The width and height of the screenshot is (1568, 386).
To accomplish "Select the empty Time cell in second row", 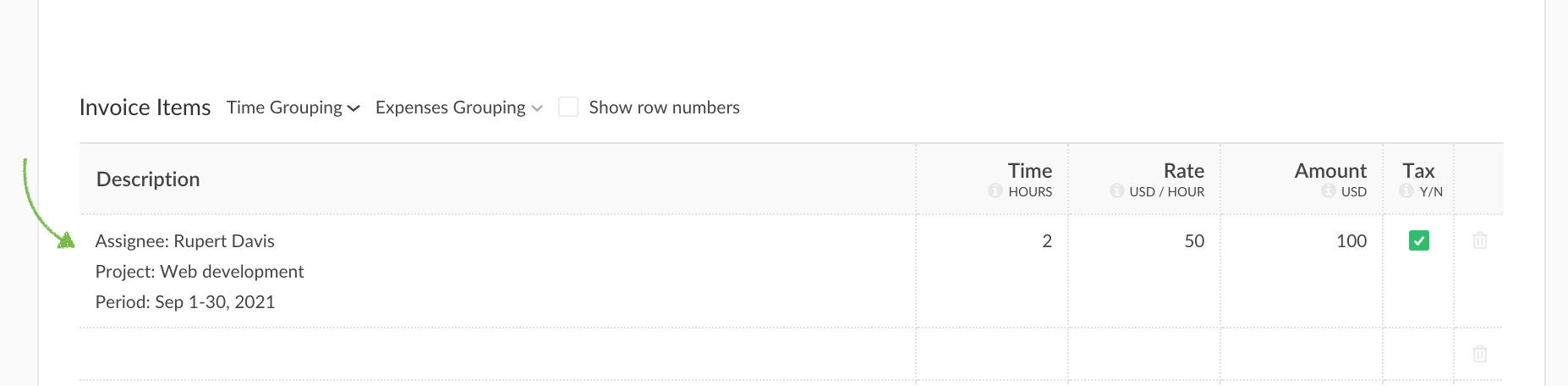I will pos(991,354).
